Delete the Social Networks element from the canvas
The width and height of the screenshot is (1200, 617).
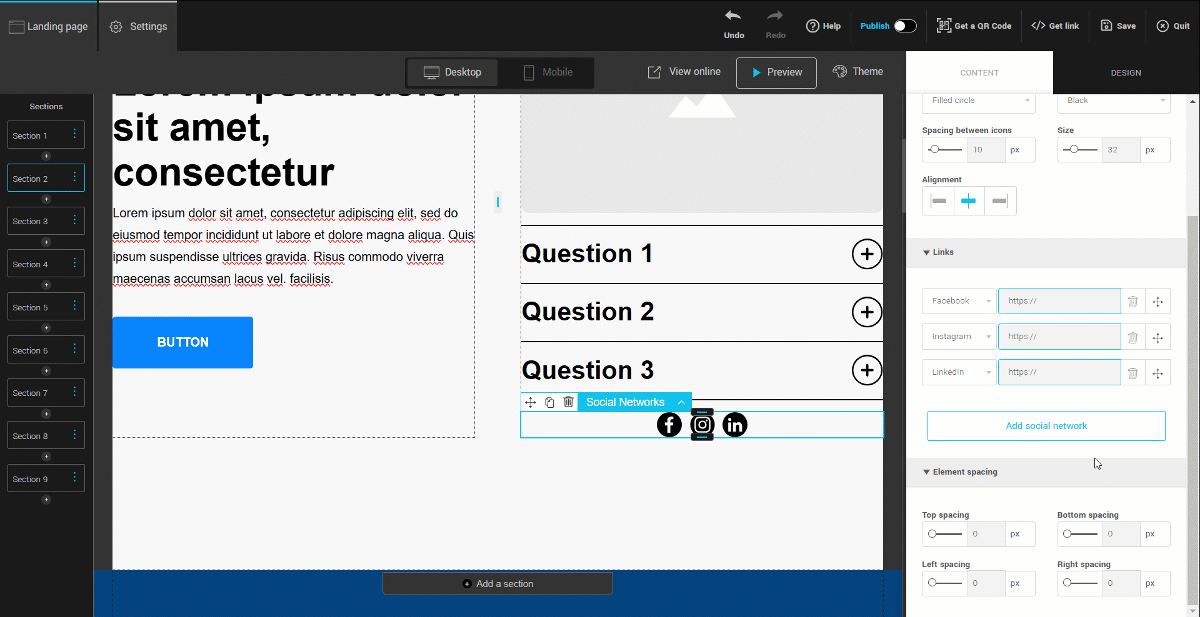568,402
